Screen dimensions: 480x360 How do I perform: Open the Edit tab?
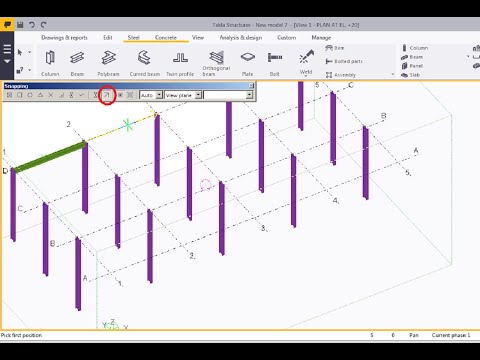click(108, 38)
